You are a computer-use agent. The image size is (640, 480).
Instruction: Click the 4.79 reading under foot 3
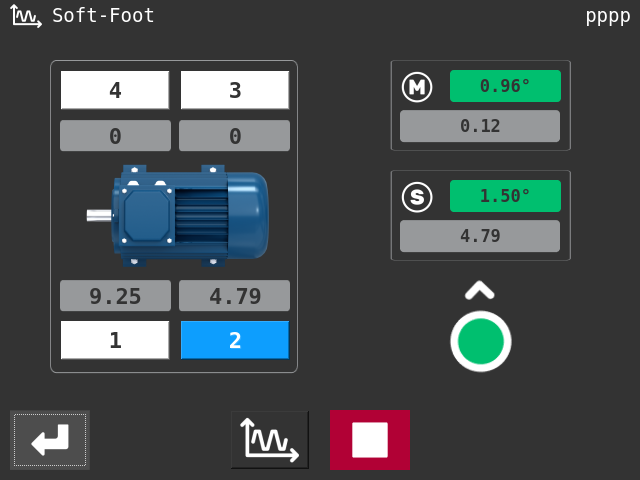(235, 296)
